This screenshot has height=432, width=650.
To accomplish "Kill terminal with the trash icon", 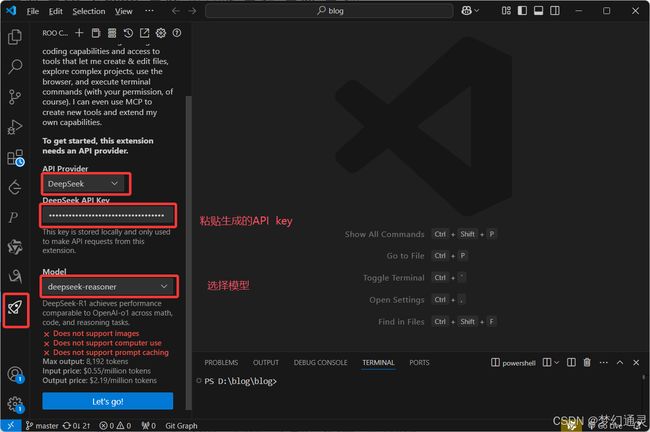I will pos(587,362).
